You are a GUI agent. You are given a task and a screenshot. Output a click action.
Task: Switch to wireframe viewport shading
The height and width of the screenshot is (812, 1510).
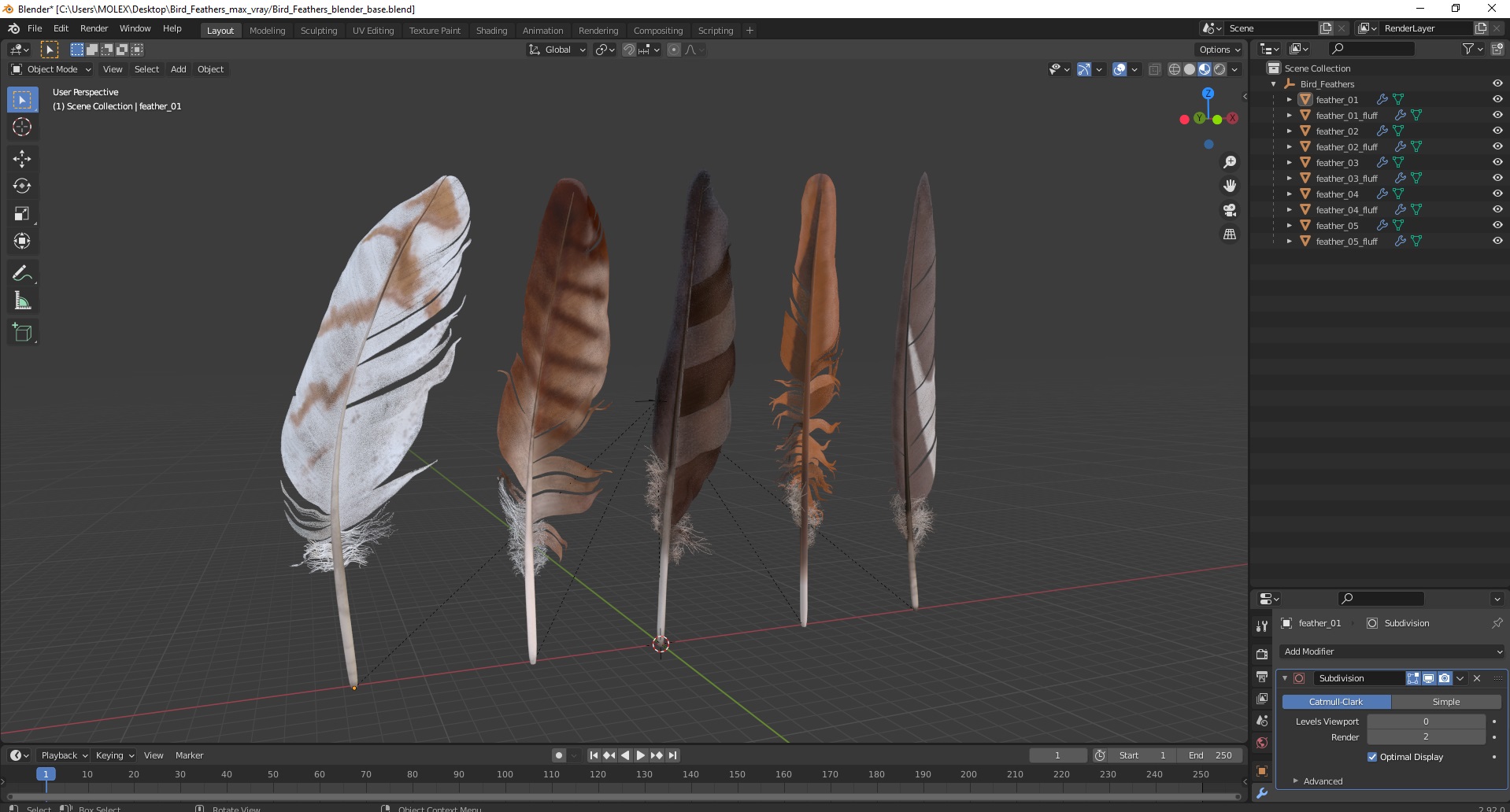click(1175, 69)
